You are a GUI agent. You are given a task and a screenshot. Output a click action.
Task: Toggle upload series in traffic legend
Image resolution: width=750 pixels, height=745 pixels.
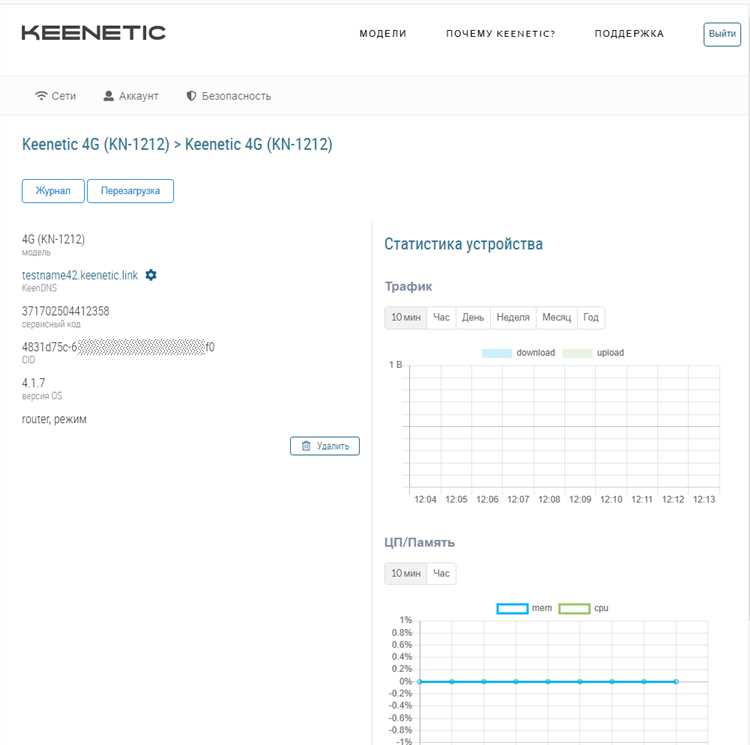[x=594, y=353]
